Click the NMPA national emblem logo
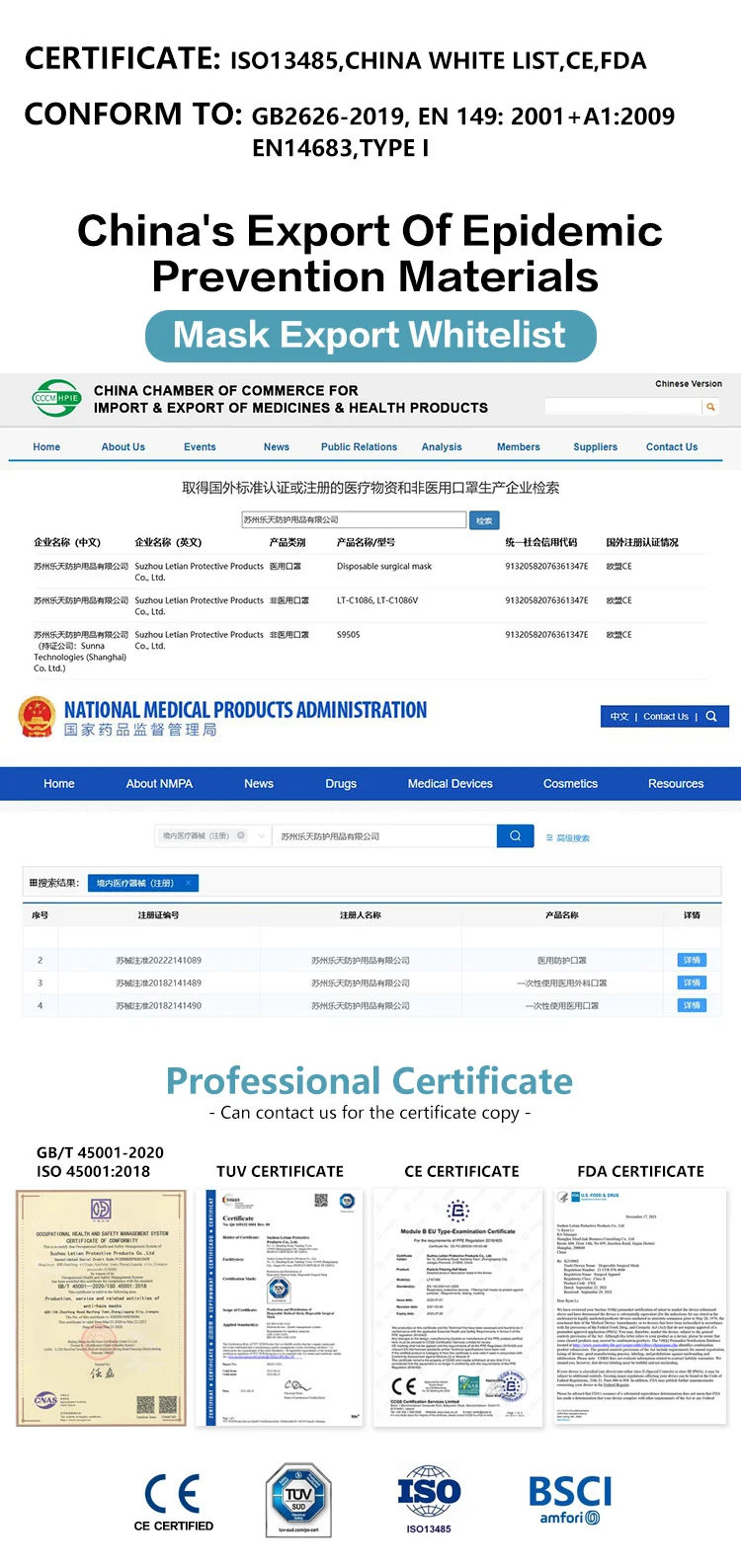Screen dimensions: 741x1568 pos(38,717)
